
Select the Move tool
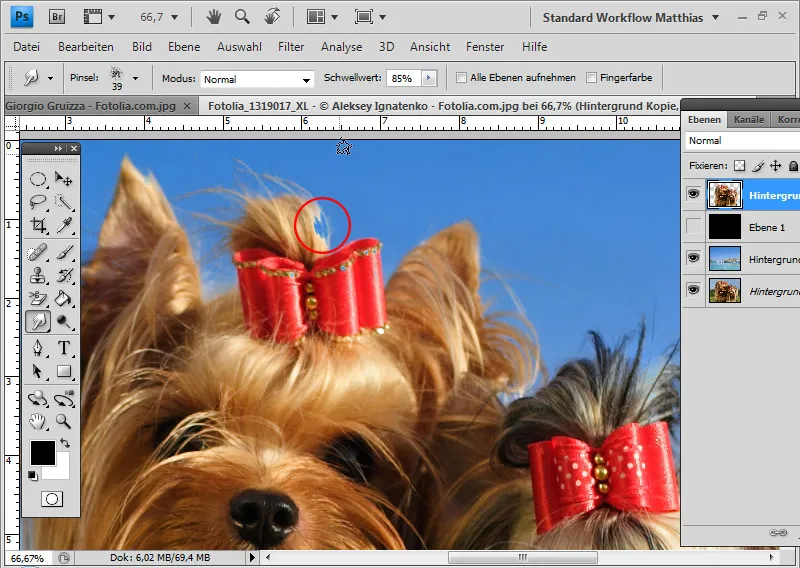64,179
